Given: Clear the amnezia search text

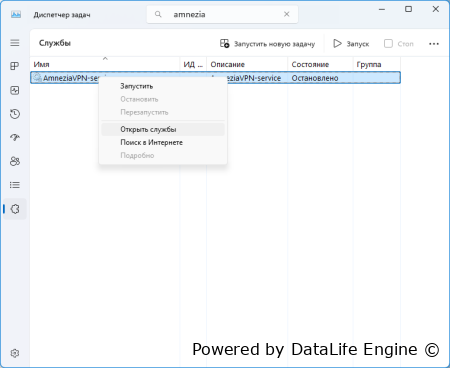Looking at the screenshot, I should pyautogui.click(x=287, y=14).
